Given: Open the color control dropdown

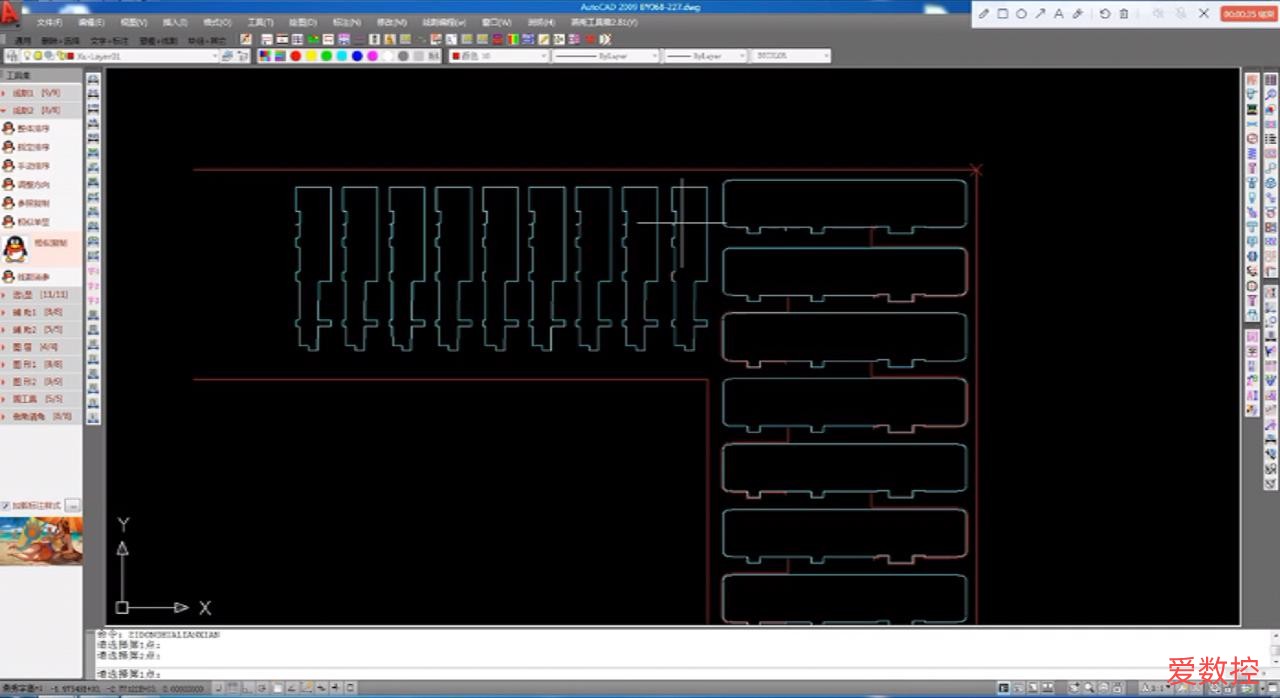Looking at the screenshot, I should (x=499, y=56).
